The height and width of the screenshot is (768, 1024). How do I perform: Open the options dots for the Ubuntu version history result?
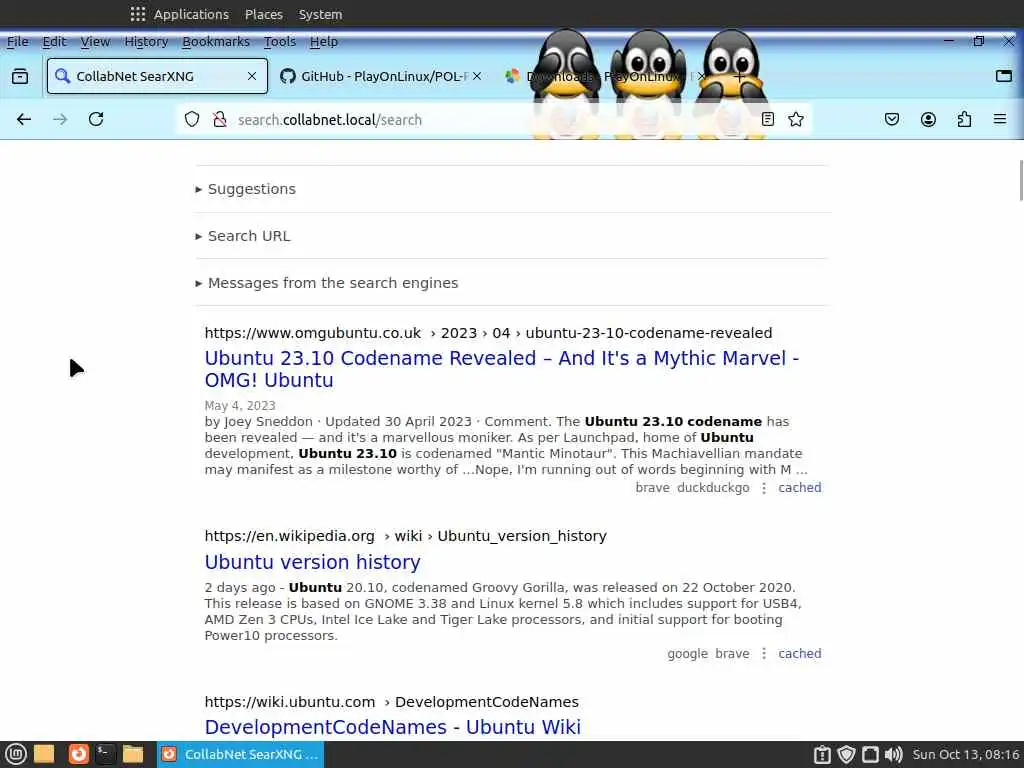tap(763, 654)
